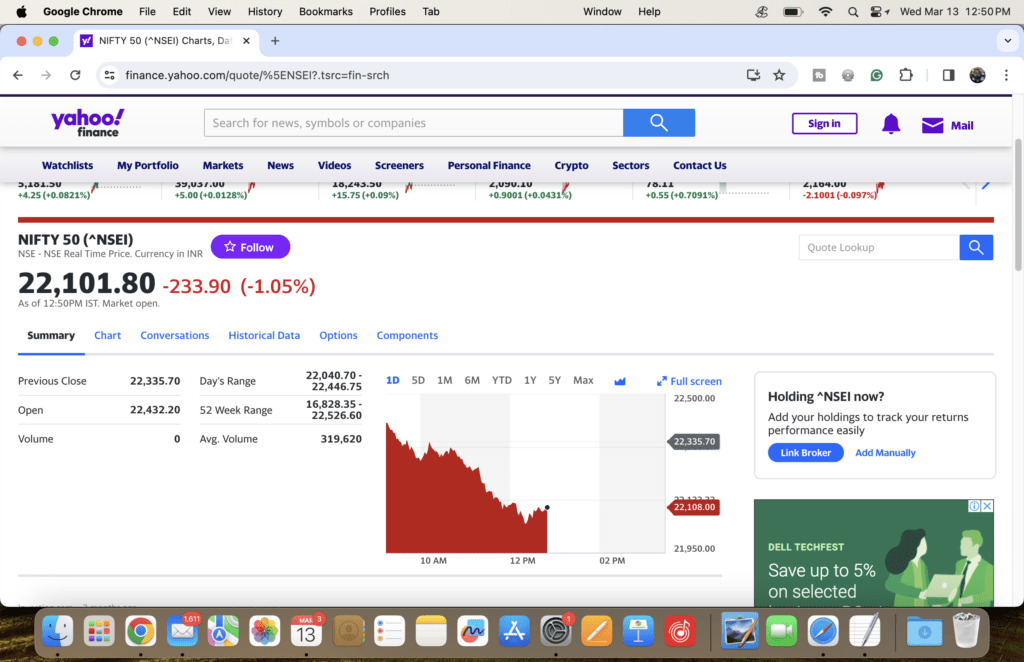1024x662 pixels.
Task: Open the Historical Data tab
Action: (264, 335)
